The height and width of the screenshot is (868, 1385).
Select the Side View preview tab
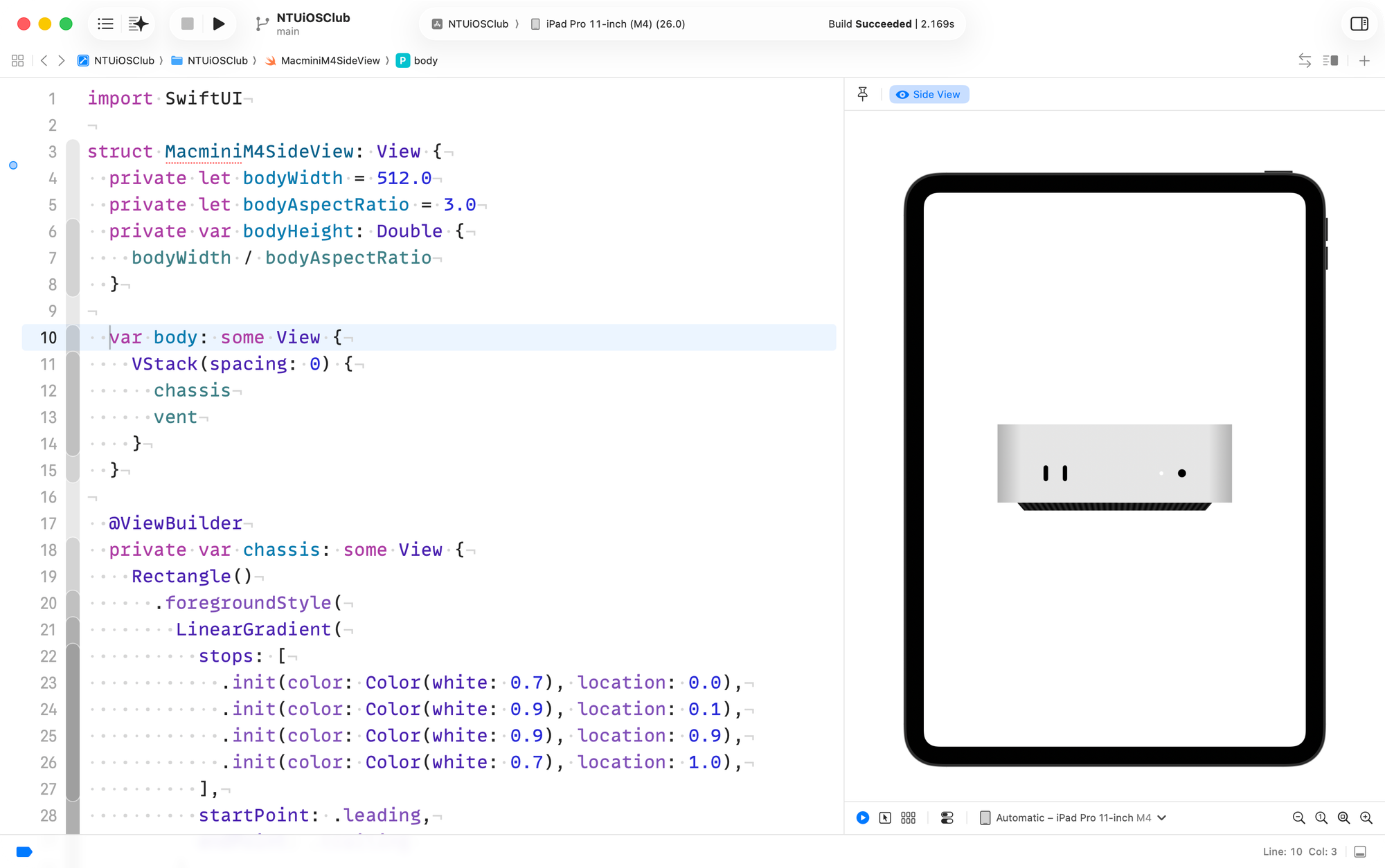929,94
